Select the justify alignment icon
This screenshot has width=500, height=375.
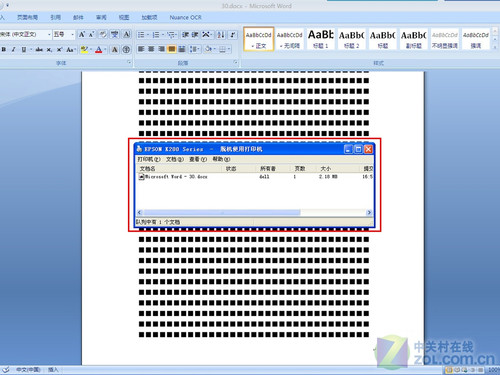click(172, 49)
